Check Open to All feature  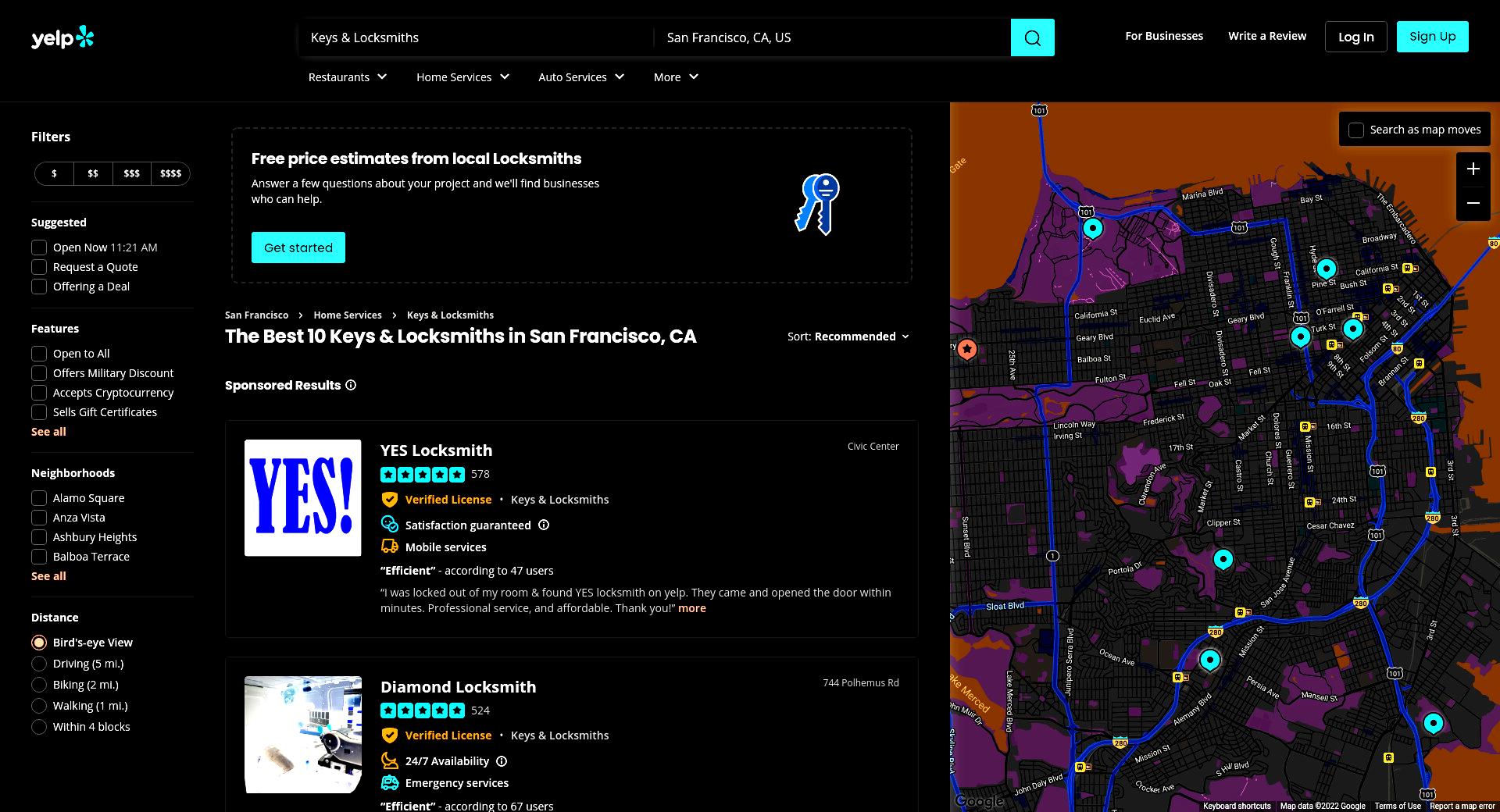tap(39, 354)
